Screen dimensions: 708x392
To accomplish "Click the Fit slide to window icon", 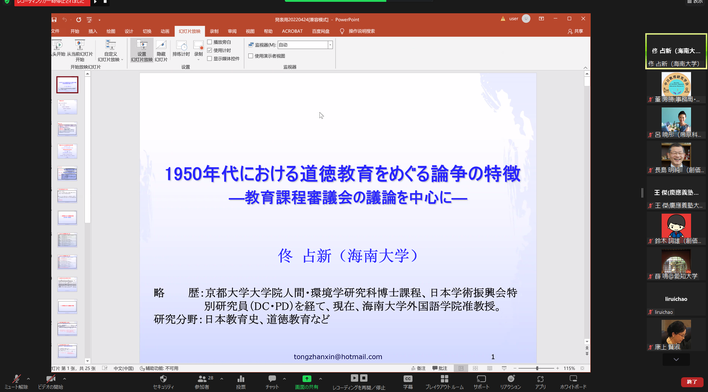I will (582, 369).
